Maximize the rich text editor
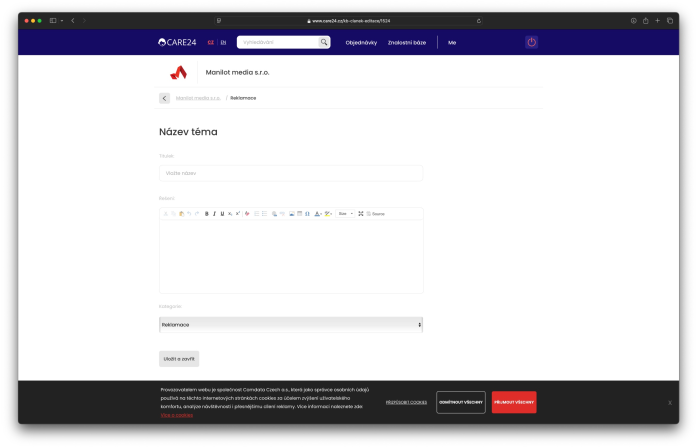 tap(361, 214)
